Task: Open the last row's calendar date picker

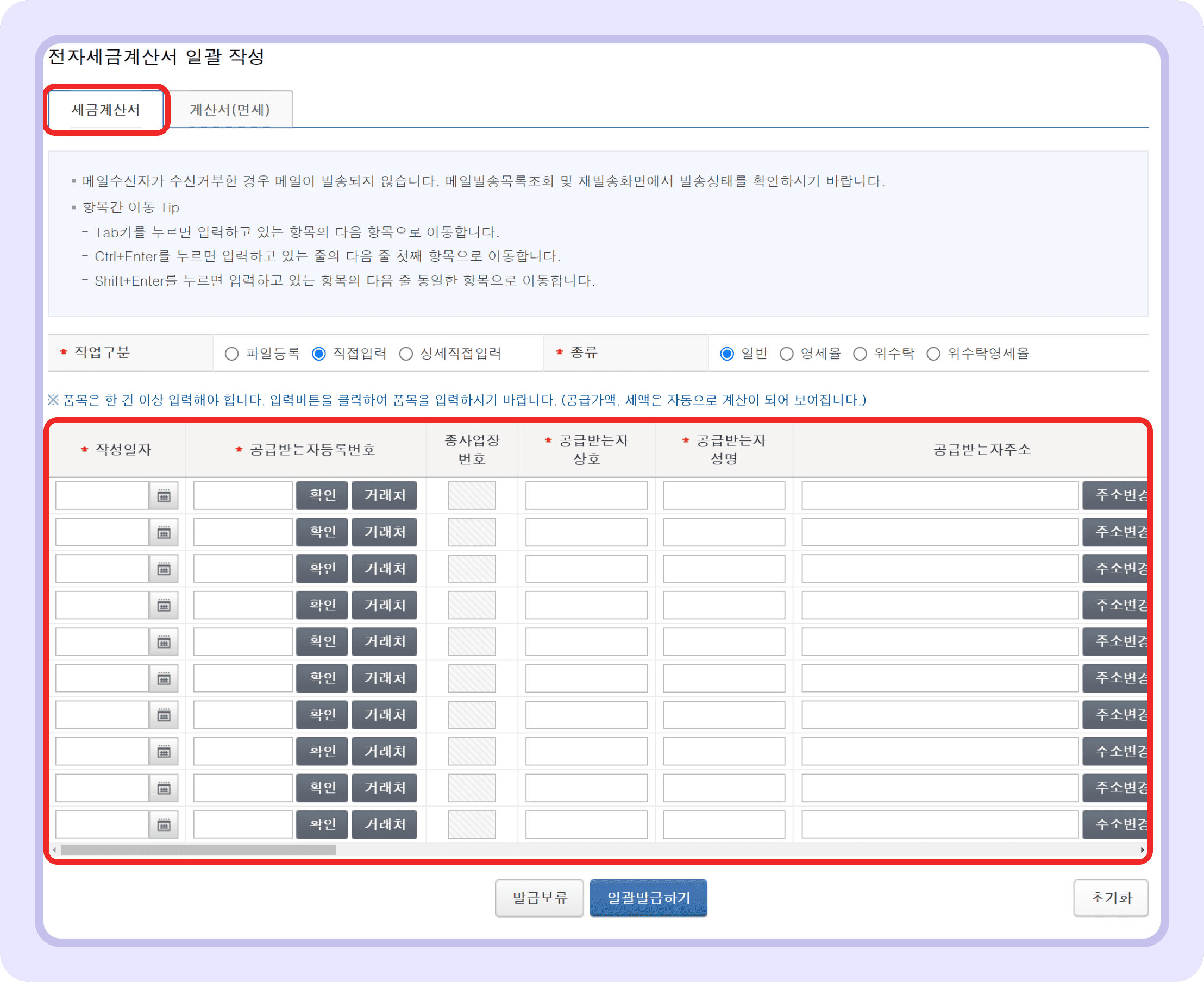Action: pos(164,824)
